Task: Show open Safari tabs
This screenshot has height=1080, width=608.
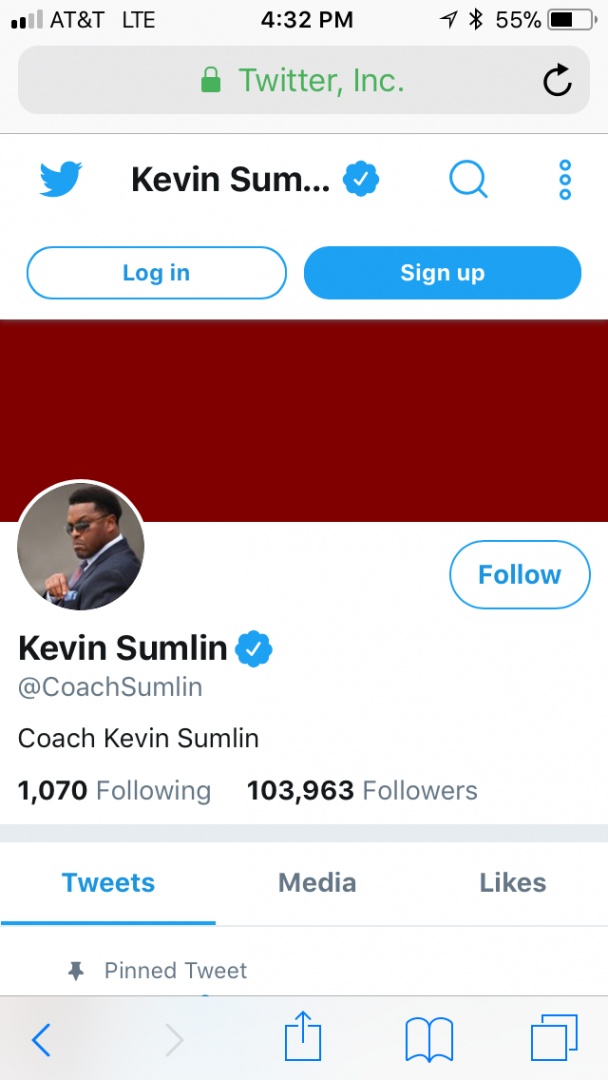Action: tap(554, 1038)
